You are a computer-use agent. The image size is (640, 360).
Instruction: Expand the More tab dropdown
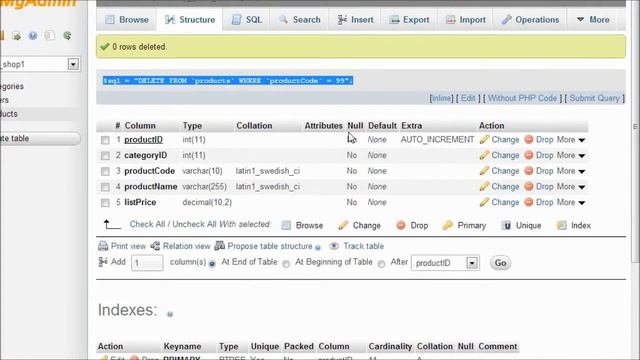pos(593,20)
